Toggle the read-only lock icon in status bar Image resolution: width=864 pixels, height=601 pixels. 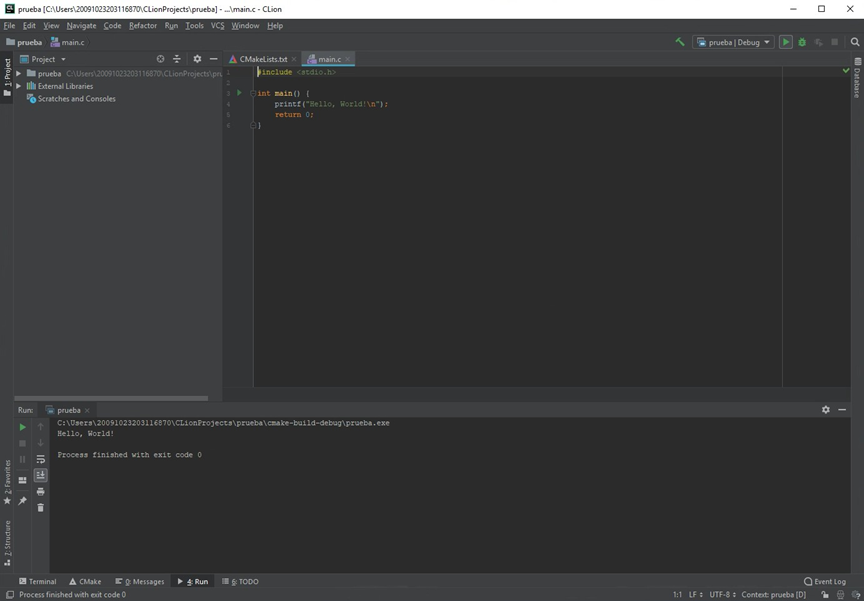tap(825, 594)
